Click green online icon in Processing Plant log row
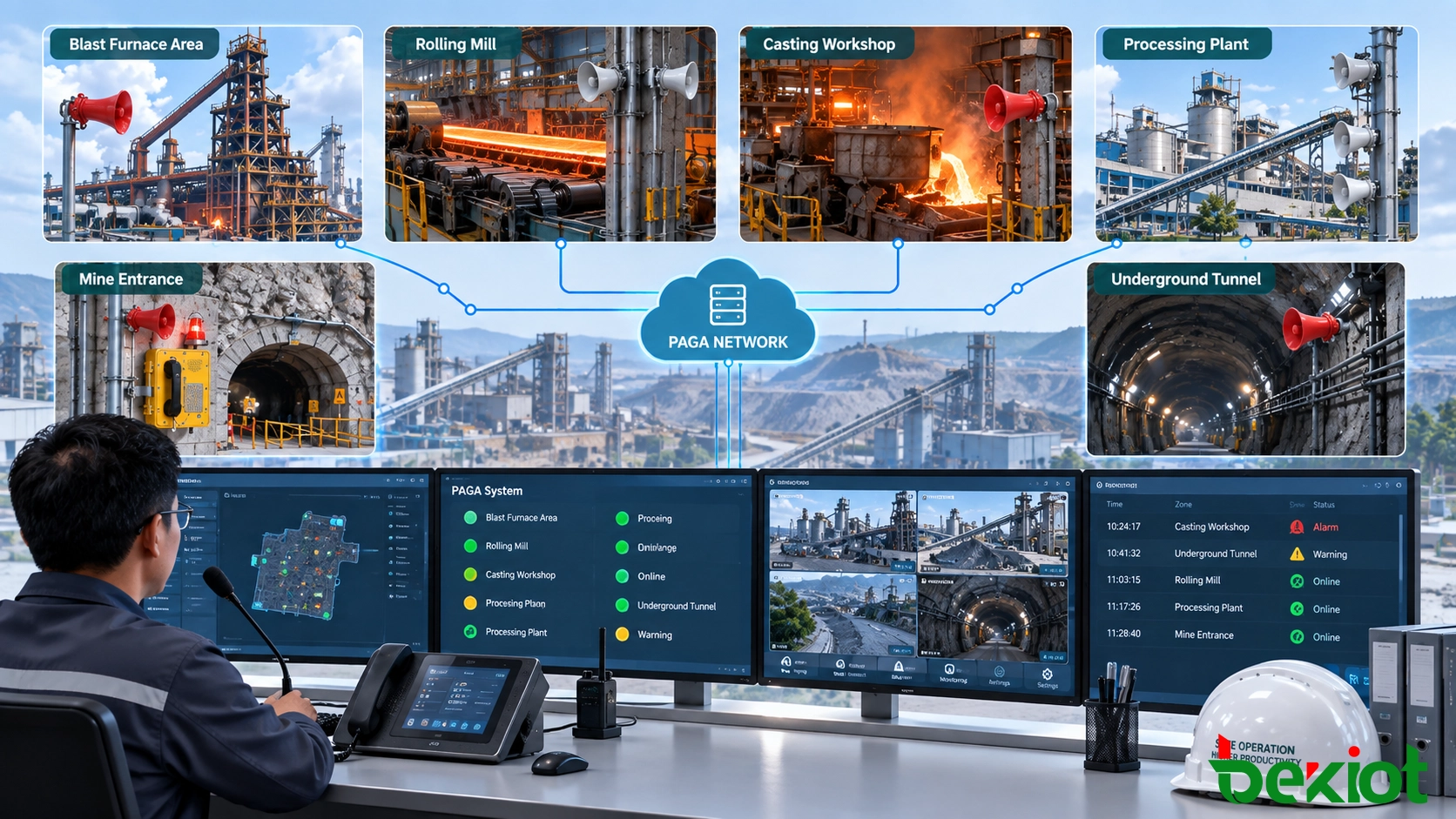 tap(1297, 609)
